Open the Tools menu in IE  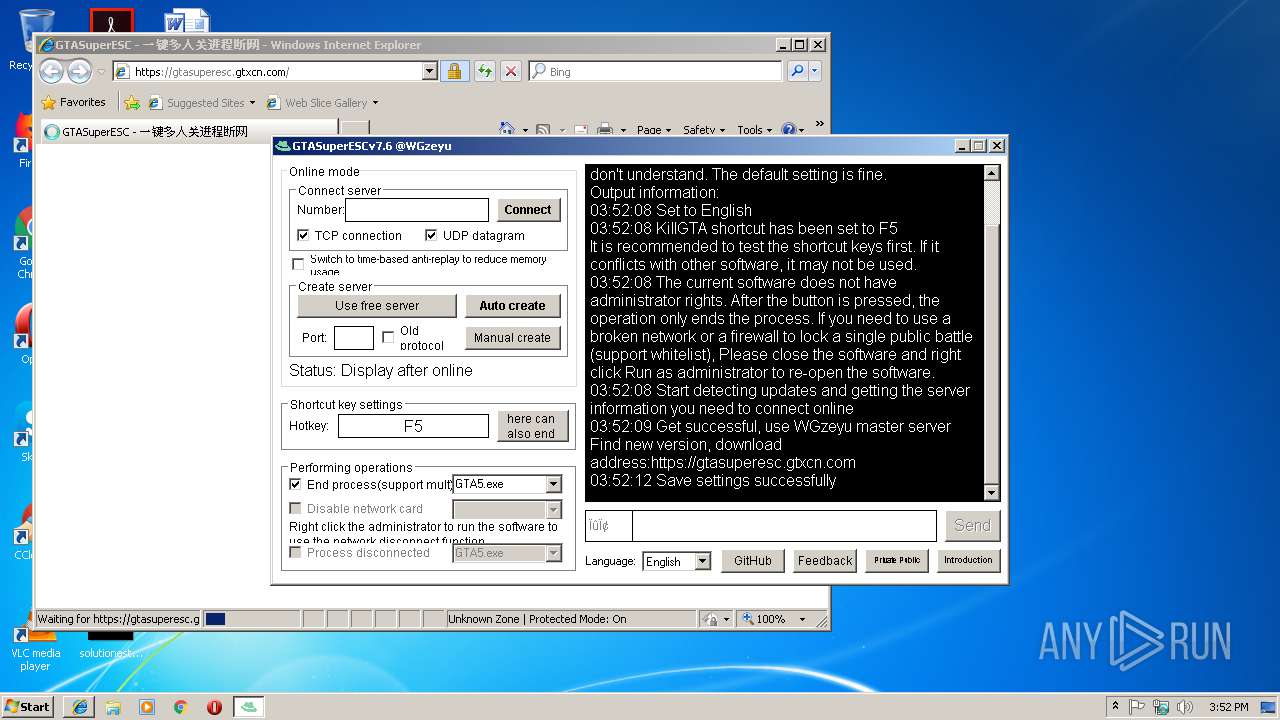click(755, 129)
